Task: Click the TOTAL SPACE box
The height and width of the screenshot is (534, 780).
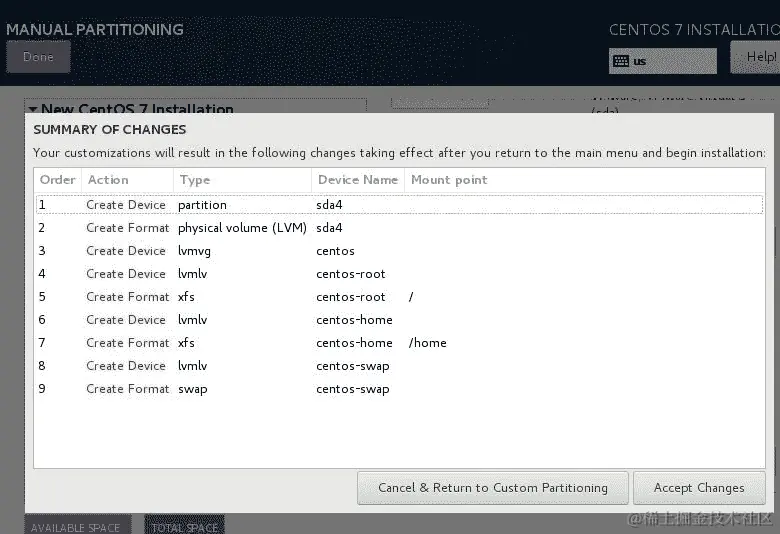Action: click(x=185, y=525)
